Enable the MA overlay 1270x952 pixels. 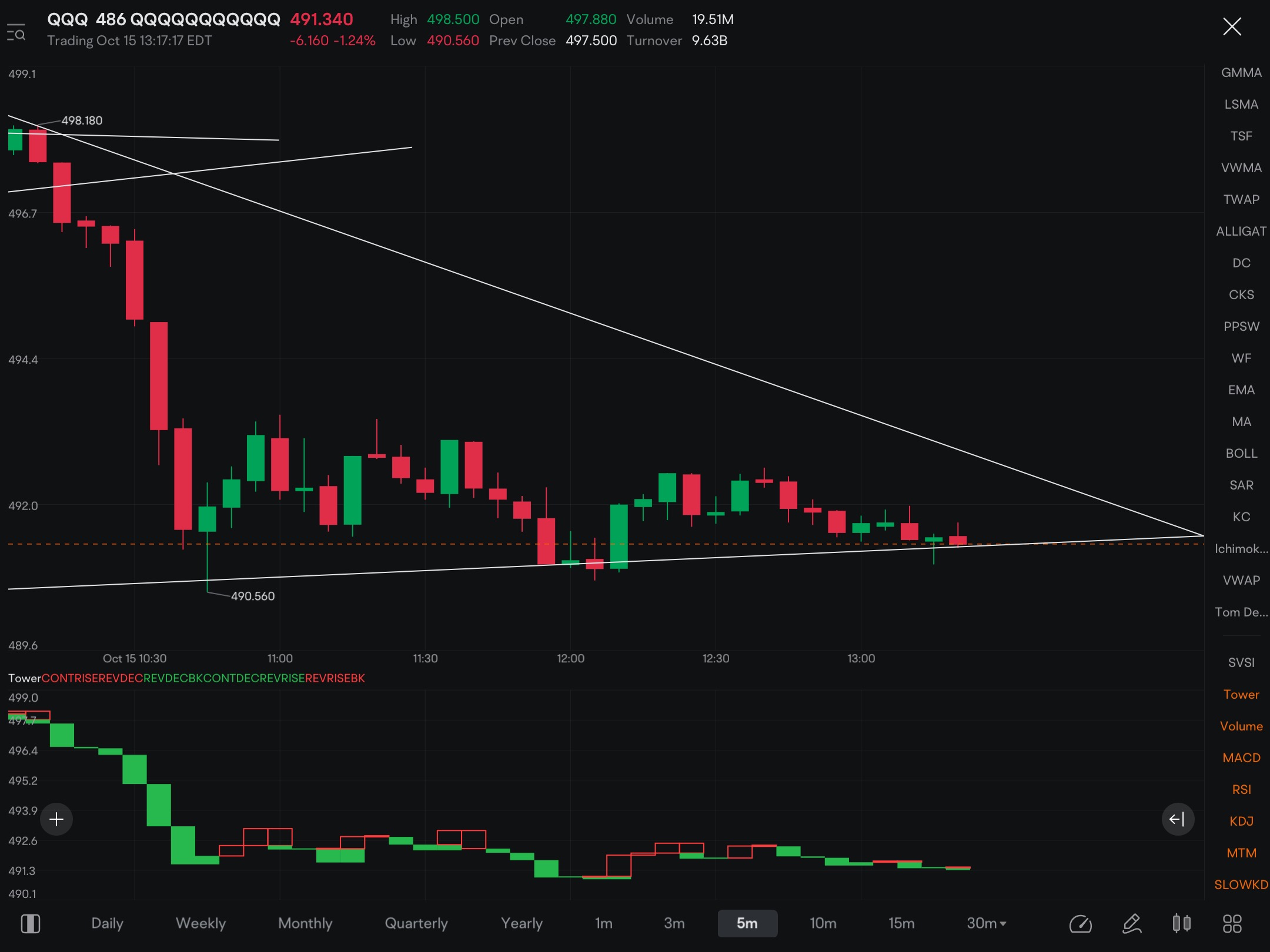point(1241,422)
